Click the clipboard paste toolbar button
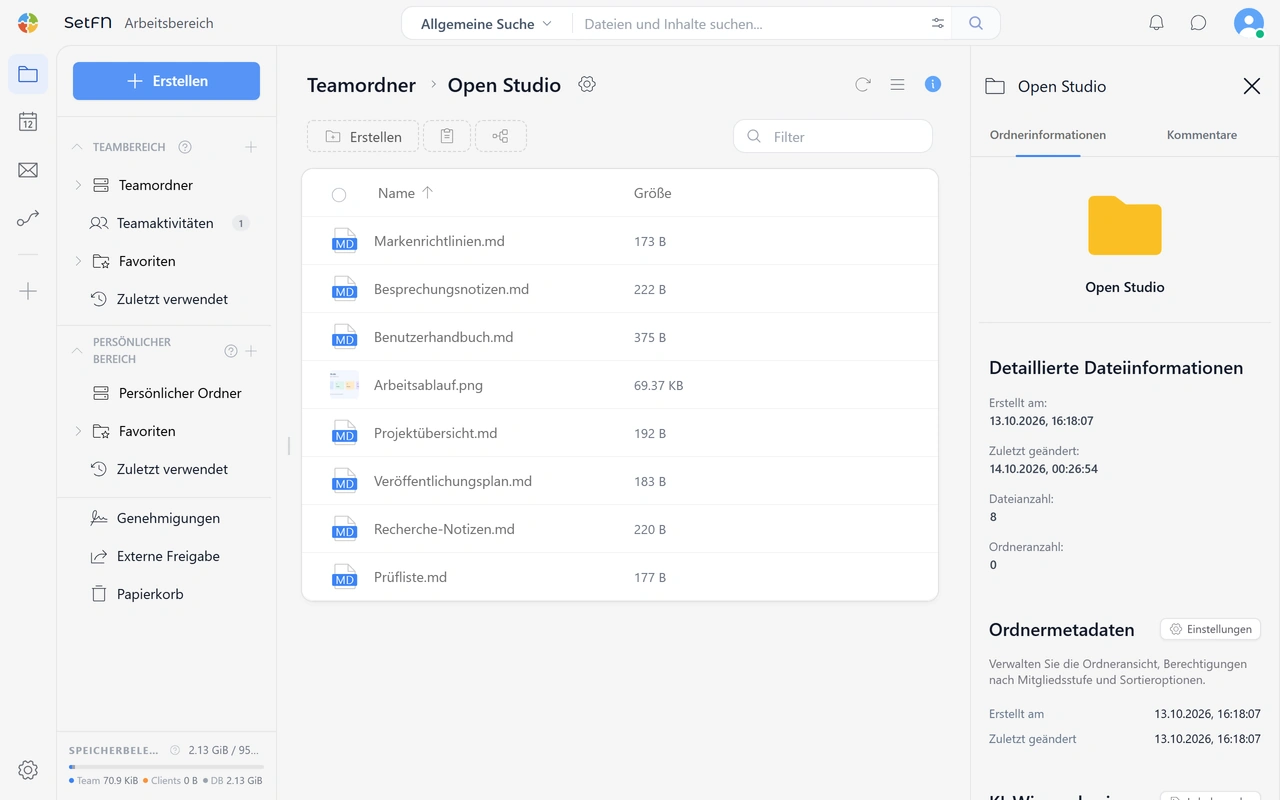Image resolution: width=1280 pixels, height=800 pixels. click(447, 136)
